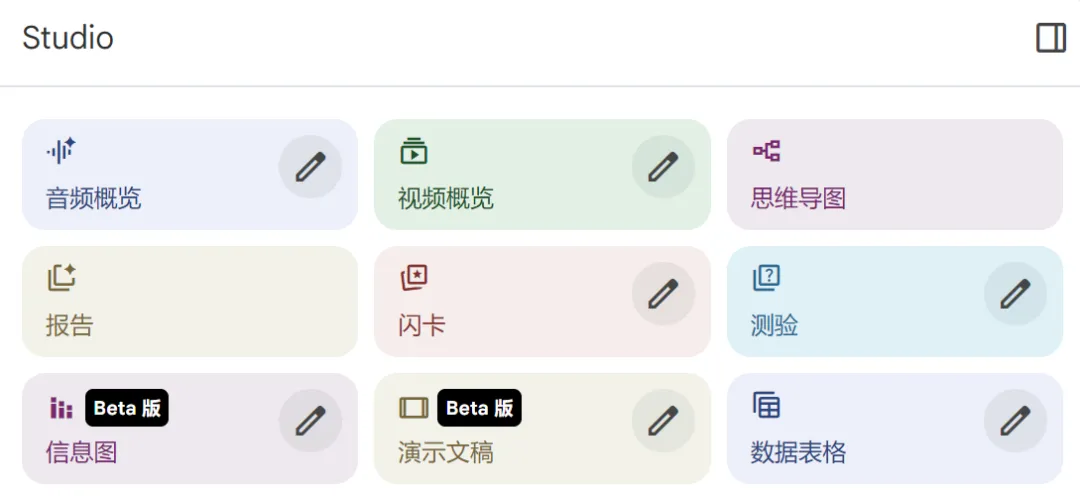Edit 数据表格 data table options
The image size is (1080, 501).
click(x=1015, y=421)
